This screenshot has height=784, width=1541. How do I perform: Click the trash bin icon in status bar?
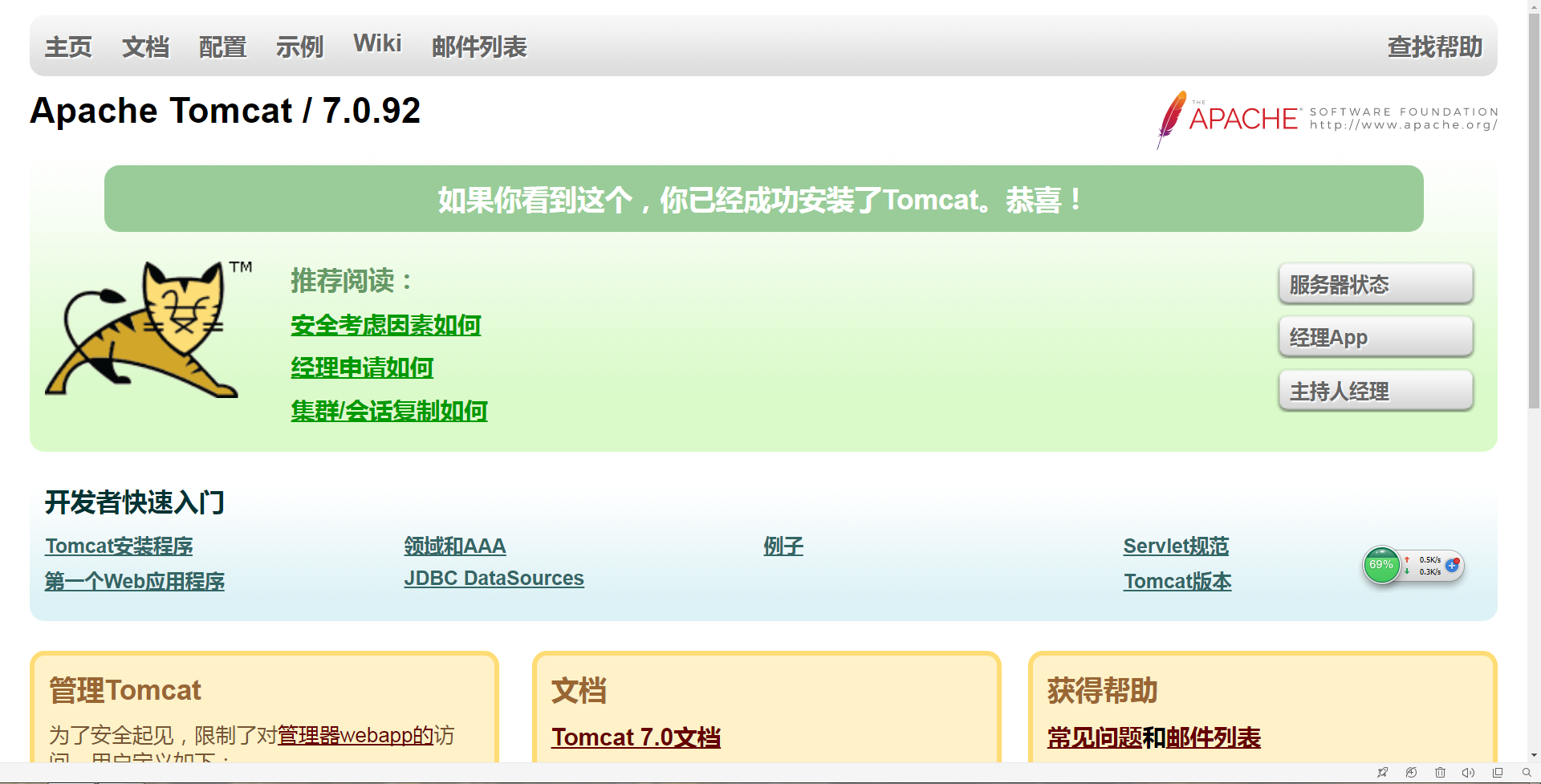[x=1440, y=773]
